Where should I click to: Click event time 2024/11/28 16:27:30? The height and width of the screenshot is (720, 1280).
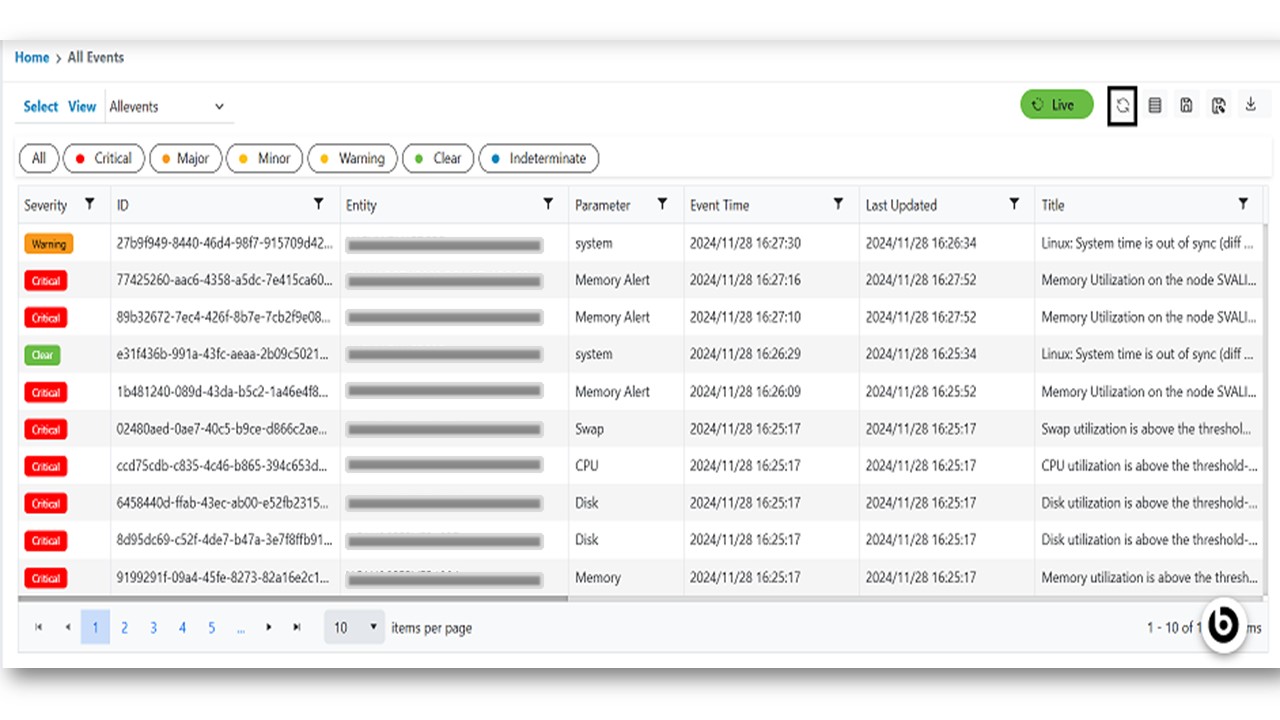pyautogui.click(x=745, y=244)
